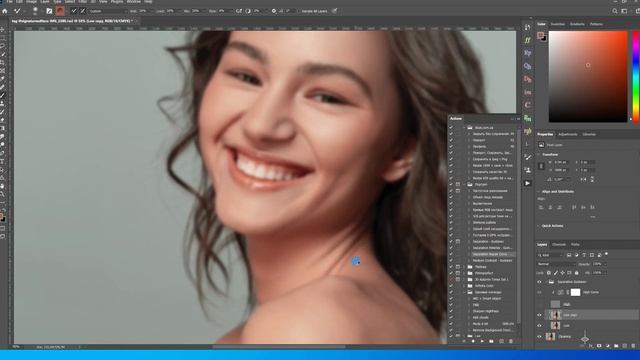The width and height of the screenshot is (640, 360).
Task: Enable airbrush-style build-up in options bar
Action: click(239, 11)
